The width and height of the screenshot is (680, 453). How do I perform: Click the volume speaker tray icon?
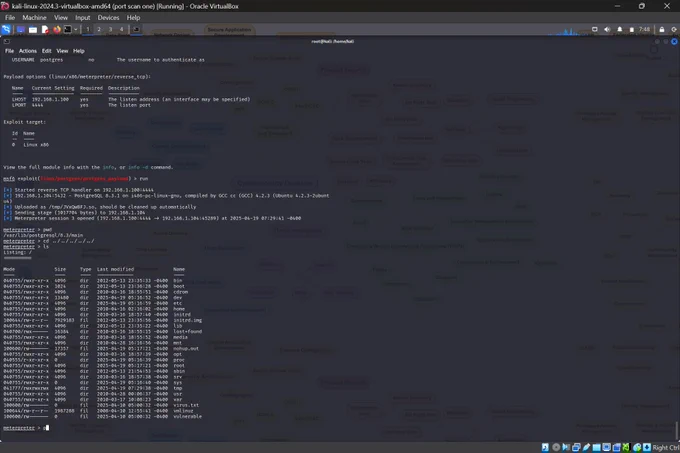tap(607, 29)
